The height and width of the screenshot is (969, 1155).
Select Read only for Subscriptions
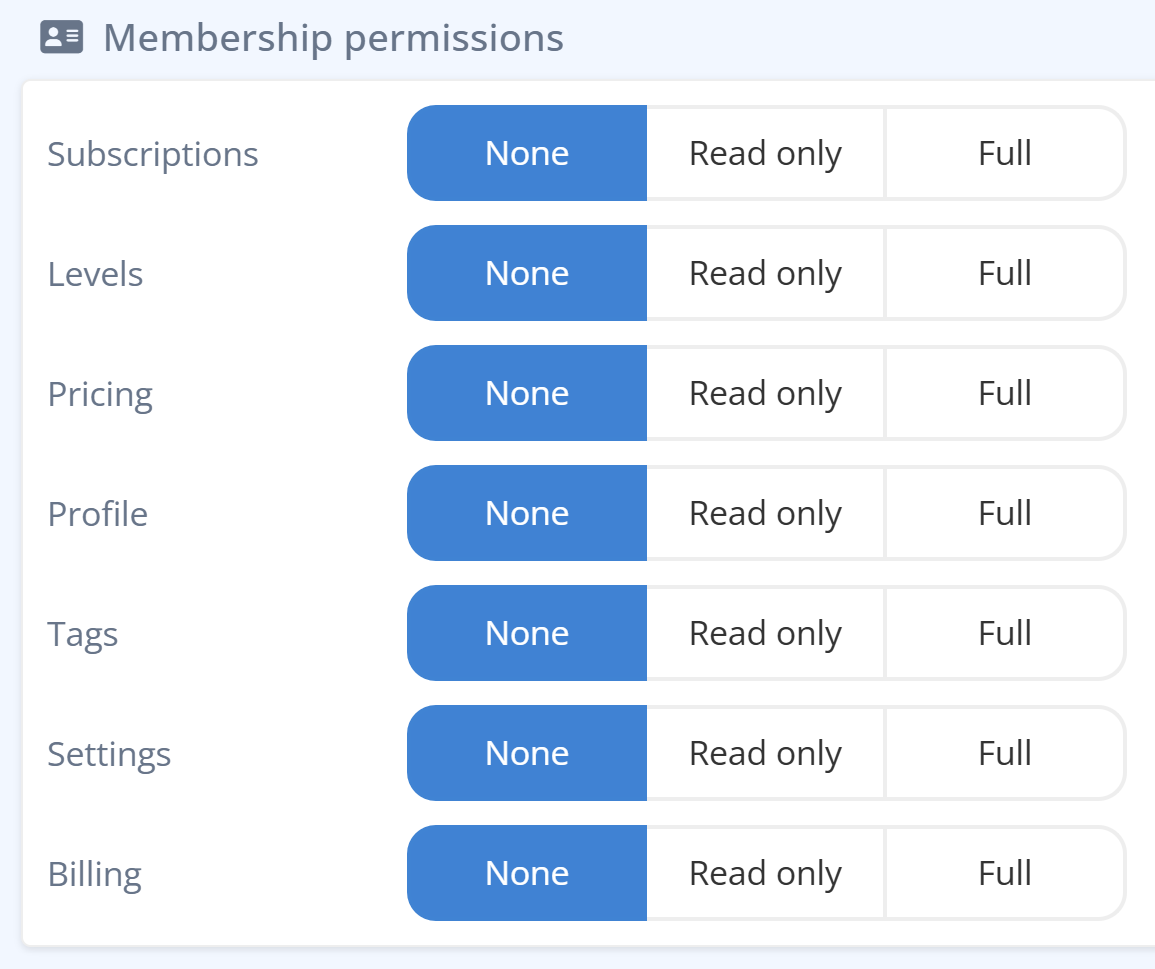[765, 153]
